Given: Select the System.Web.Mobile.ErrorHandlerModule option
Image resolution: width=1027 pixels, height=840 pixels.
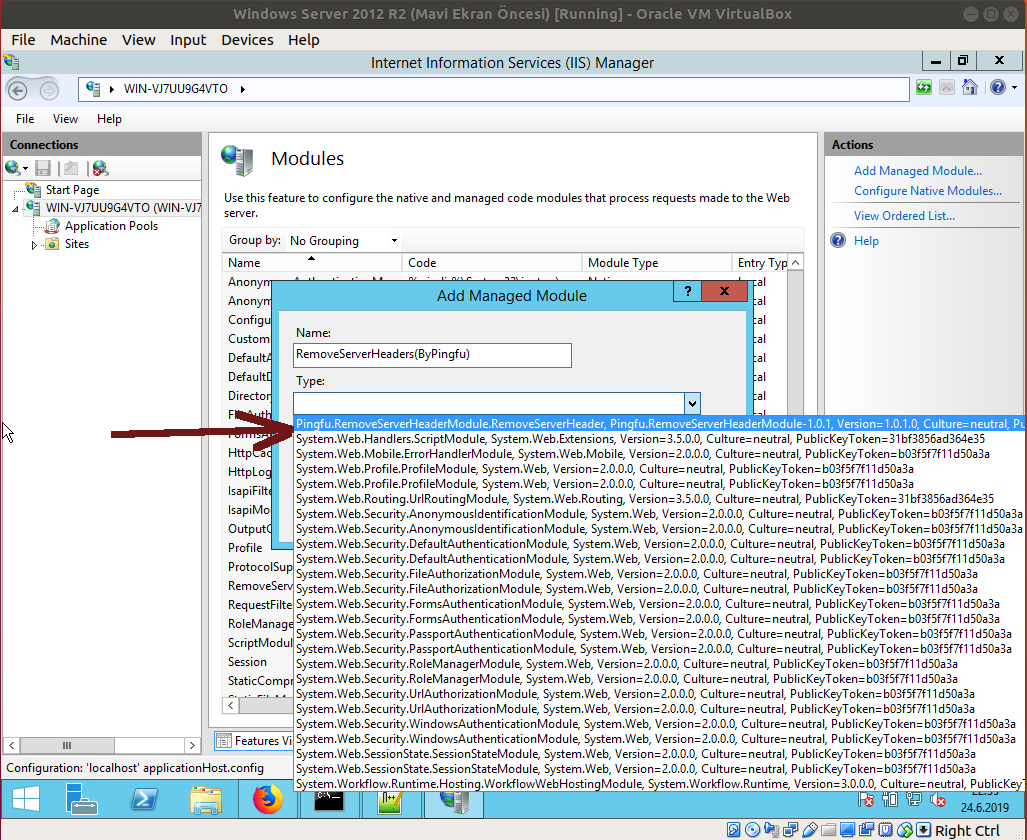Looking at the screenshot, I should coord(660,454).
